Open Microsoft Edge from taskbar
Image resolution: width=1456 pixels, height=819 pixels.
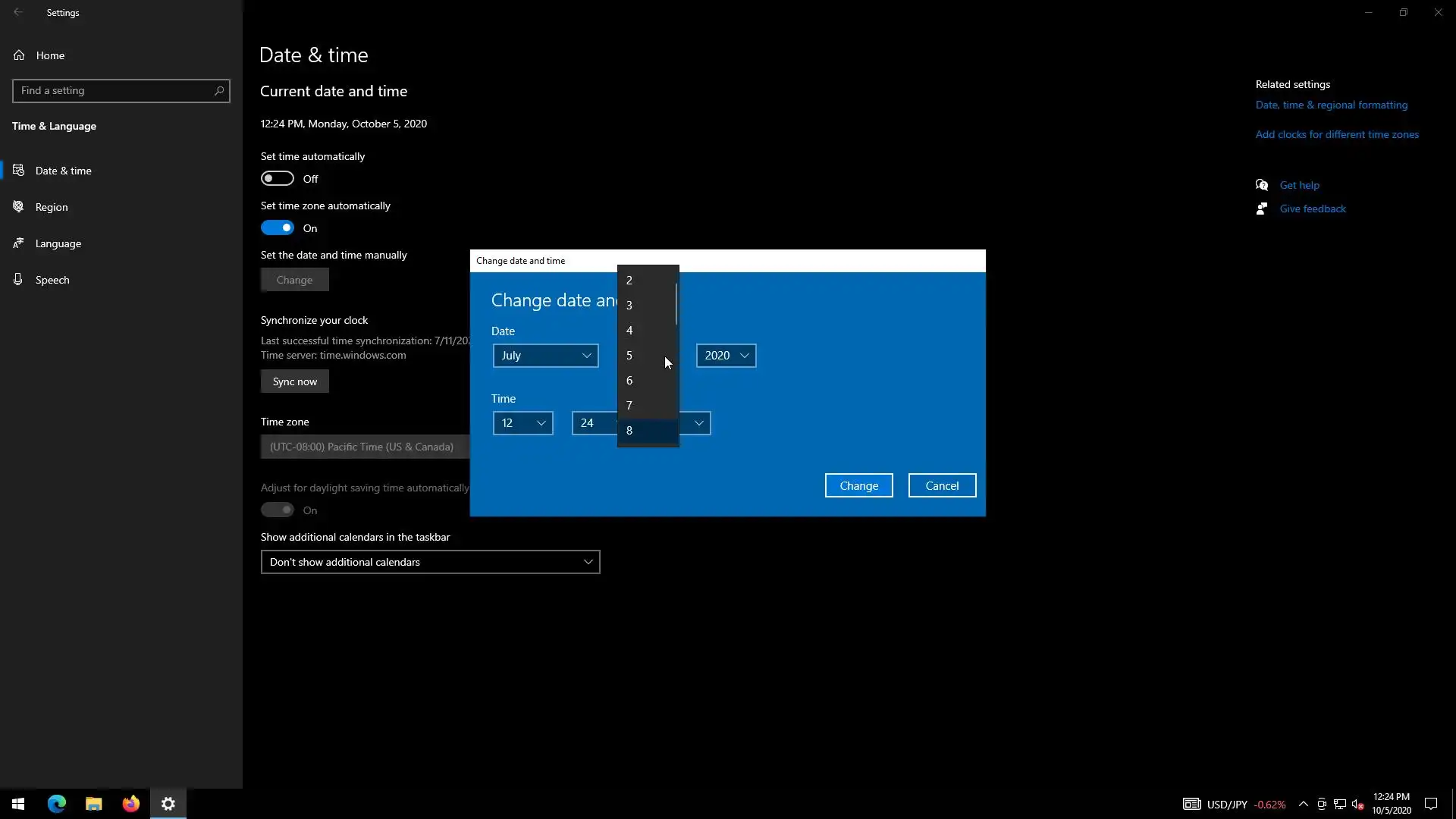coord(57,804)
